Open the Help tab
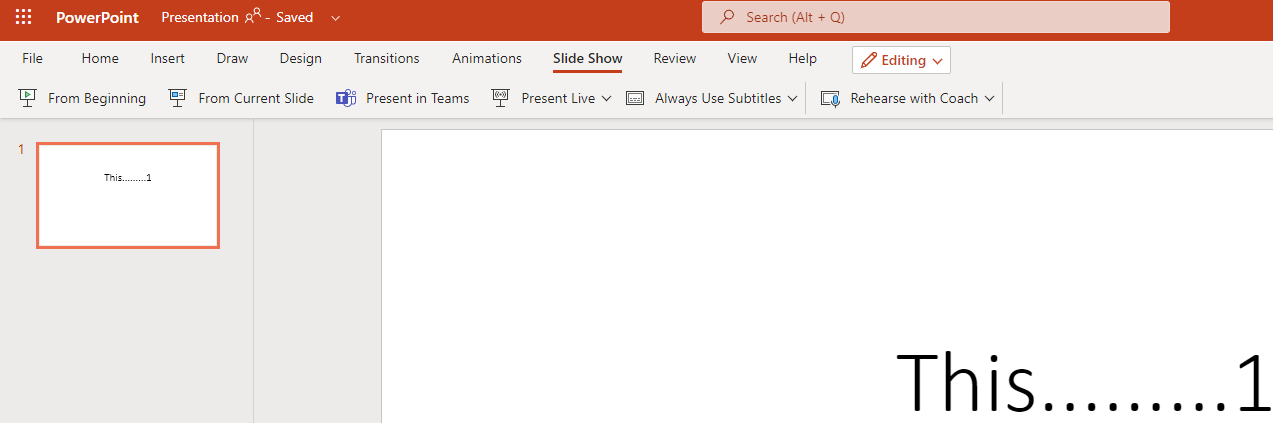 (x=803, y=58)
